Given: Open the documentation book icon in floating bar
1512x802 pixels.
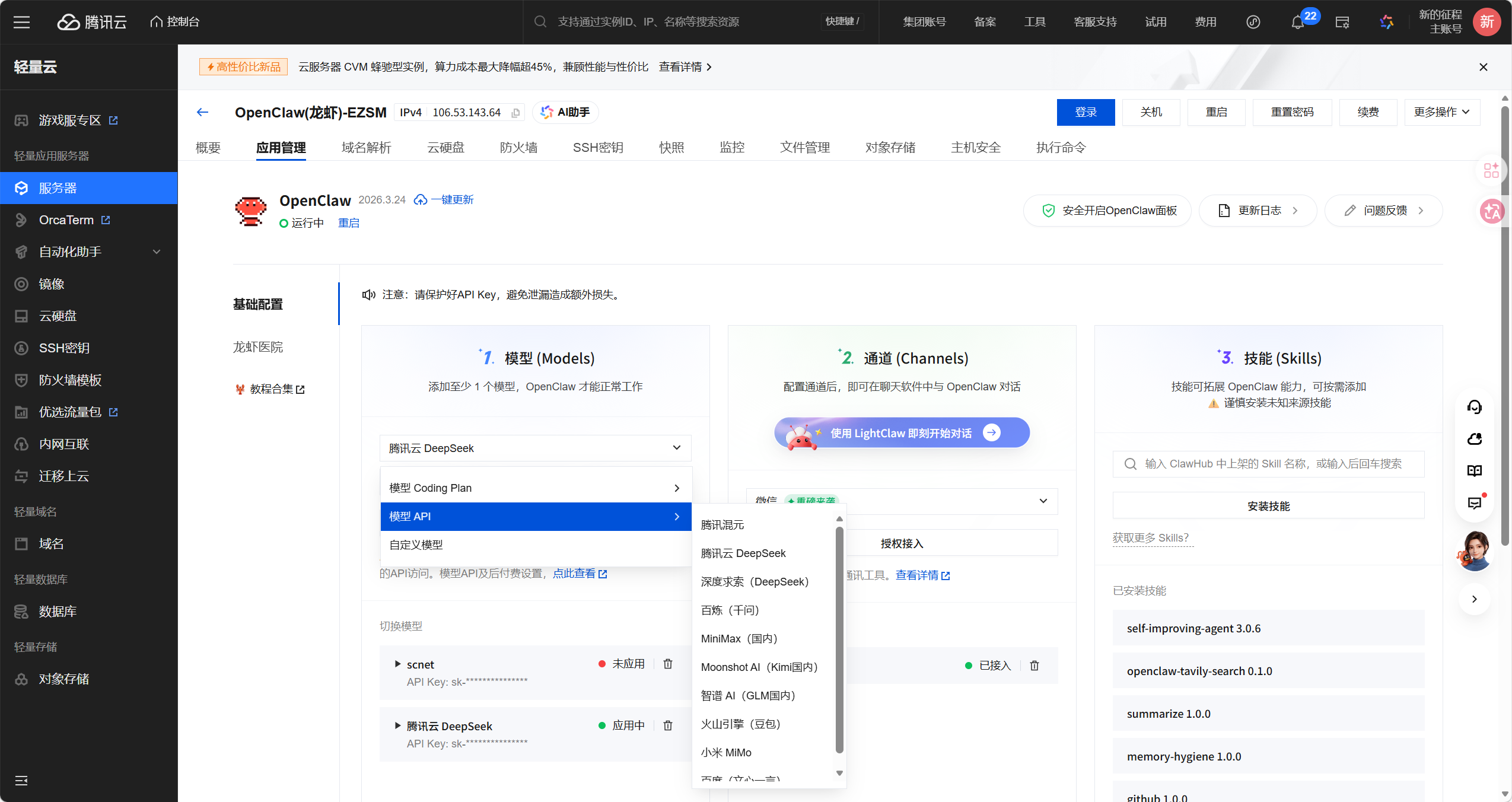Looking at the screenshot, I should point(1474,471).
